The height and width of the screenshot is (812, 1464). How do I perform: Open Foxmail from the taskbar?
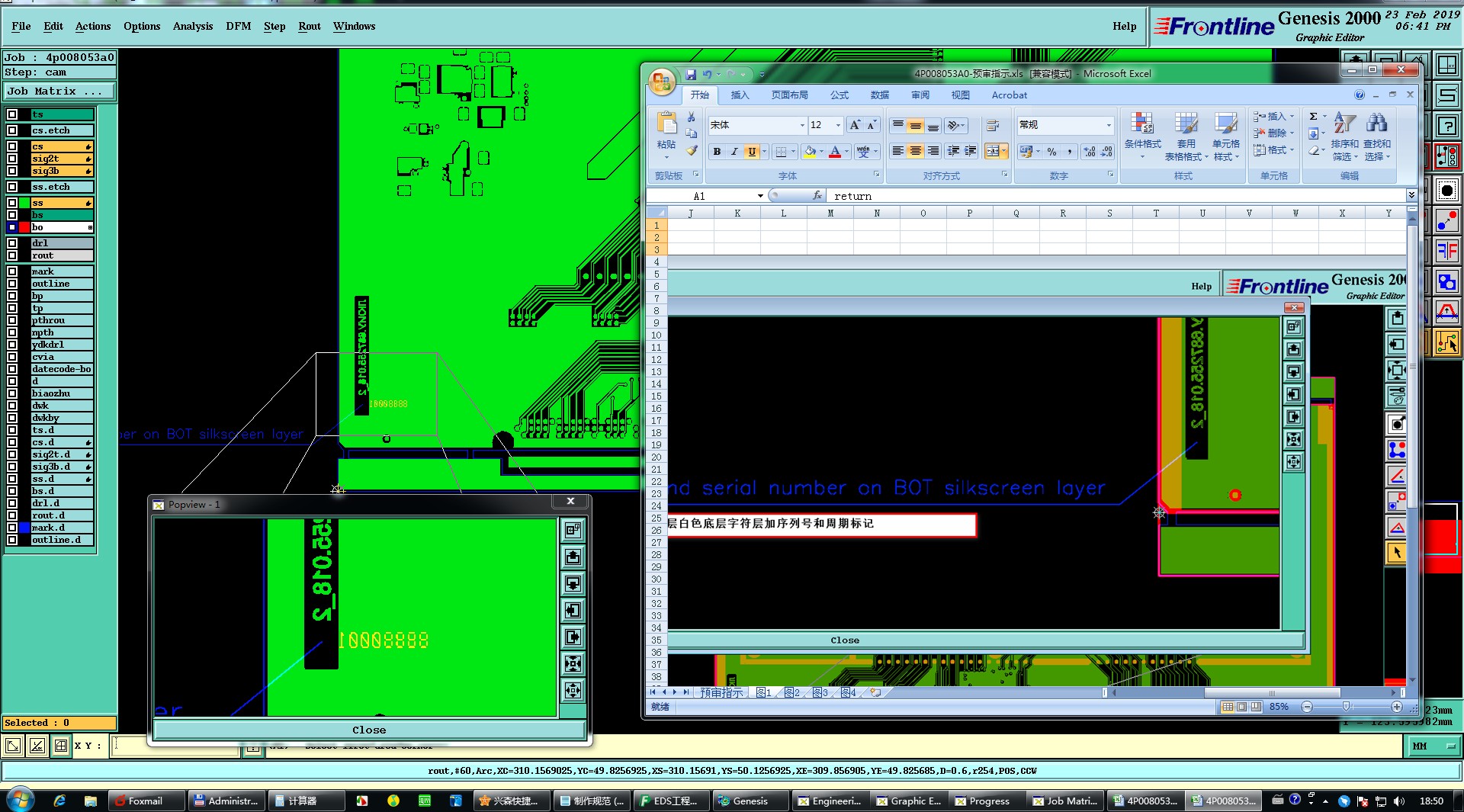(x=146, y=801)
